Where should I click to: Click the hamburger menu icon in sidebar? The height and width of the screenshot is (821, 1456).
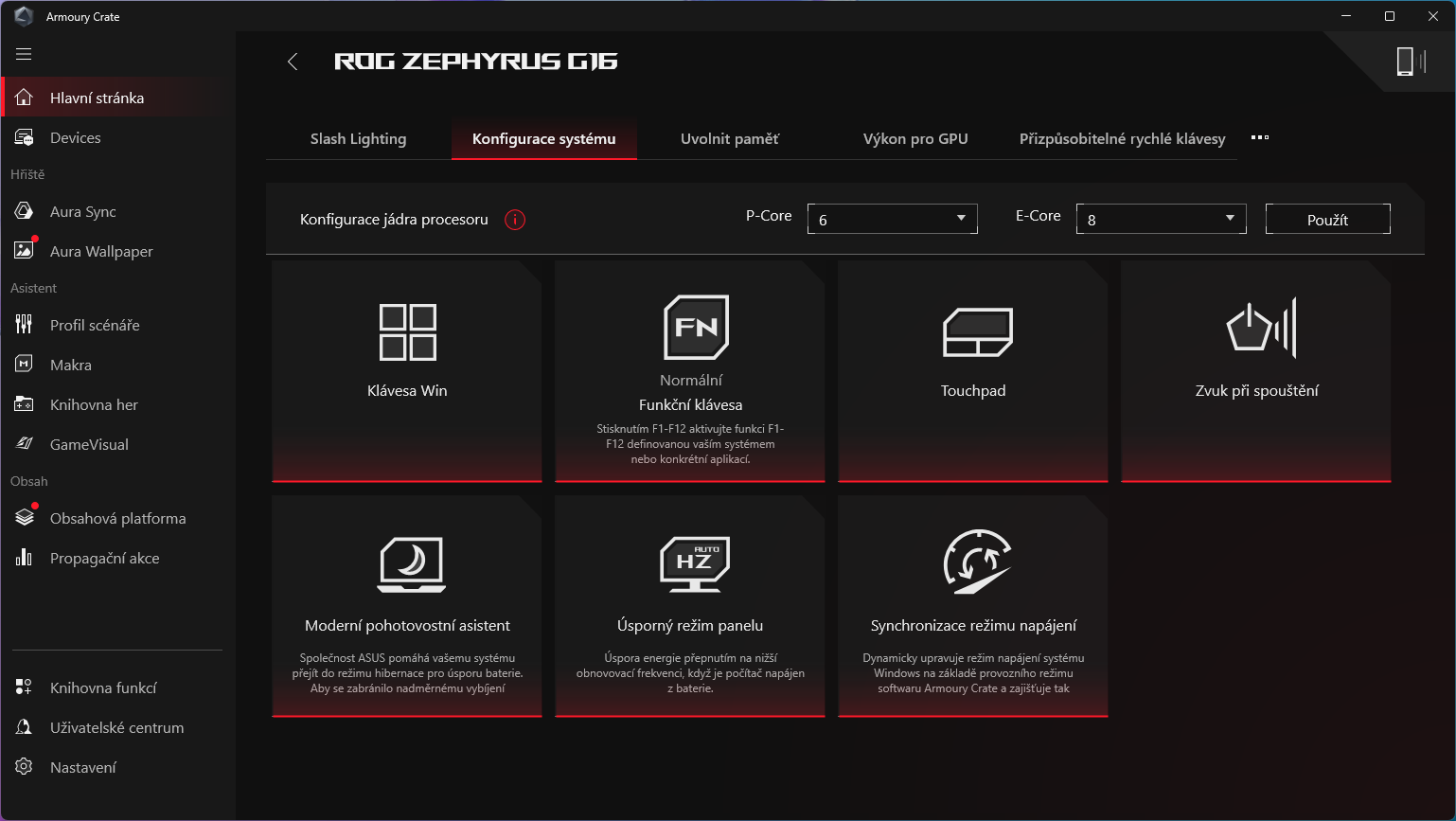(24, 54)
